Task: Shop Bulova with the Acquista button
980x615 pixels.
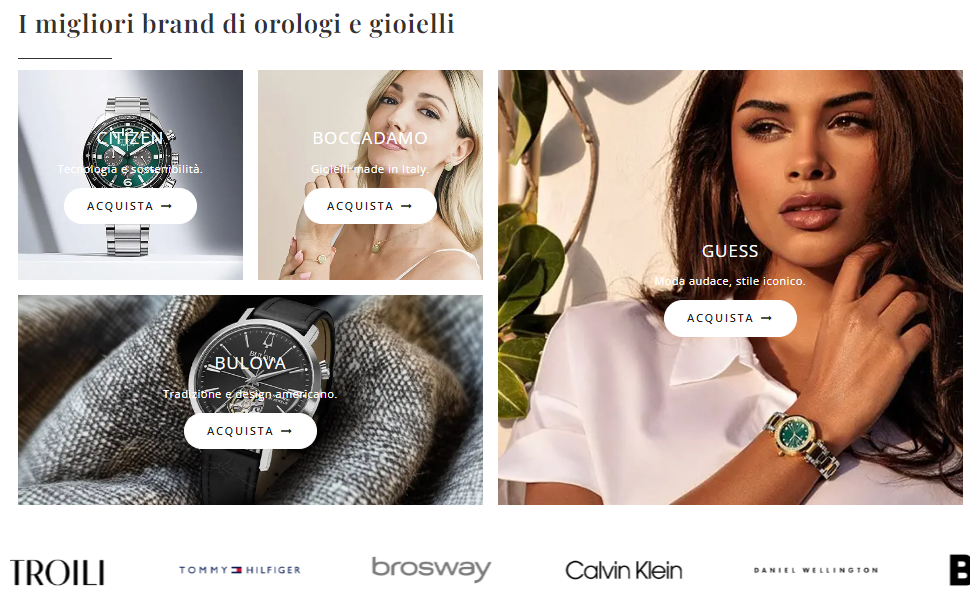Action: (x=250, y=431)
